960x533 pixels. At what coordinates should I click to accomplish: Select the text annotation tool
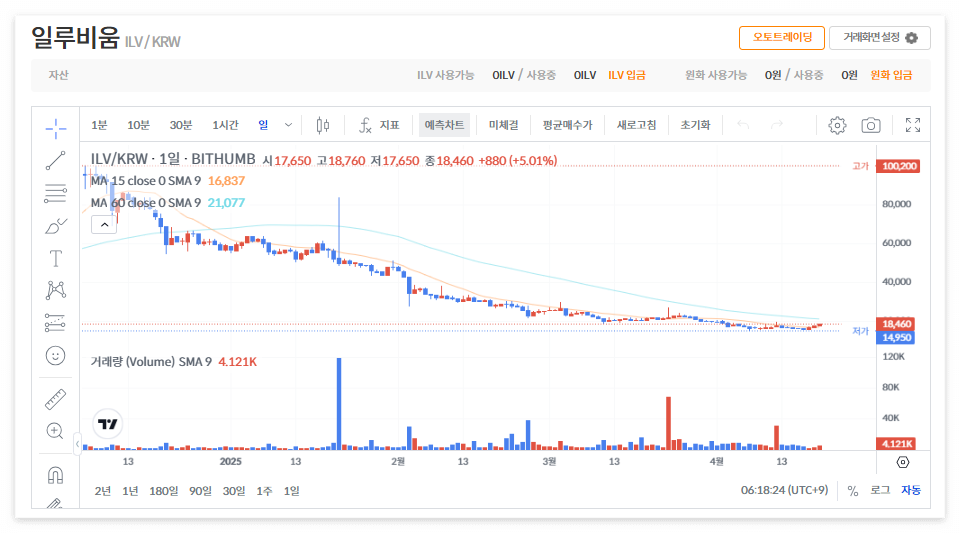pos(56,258)
